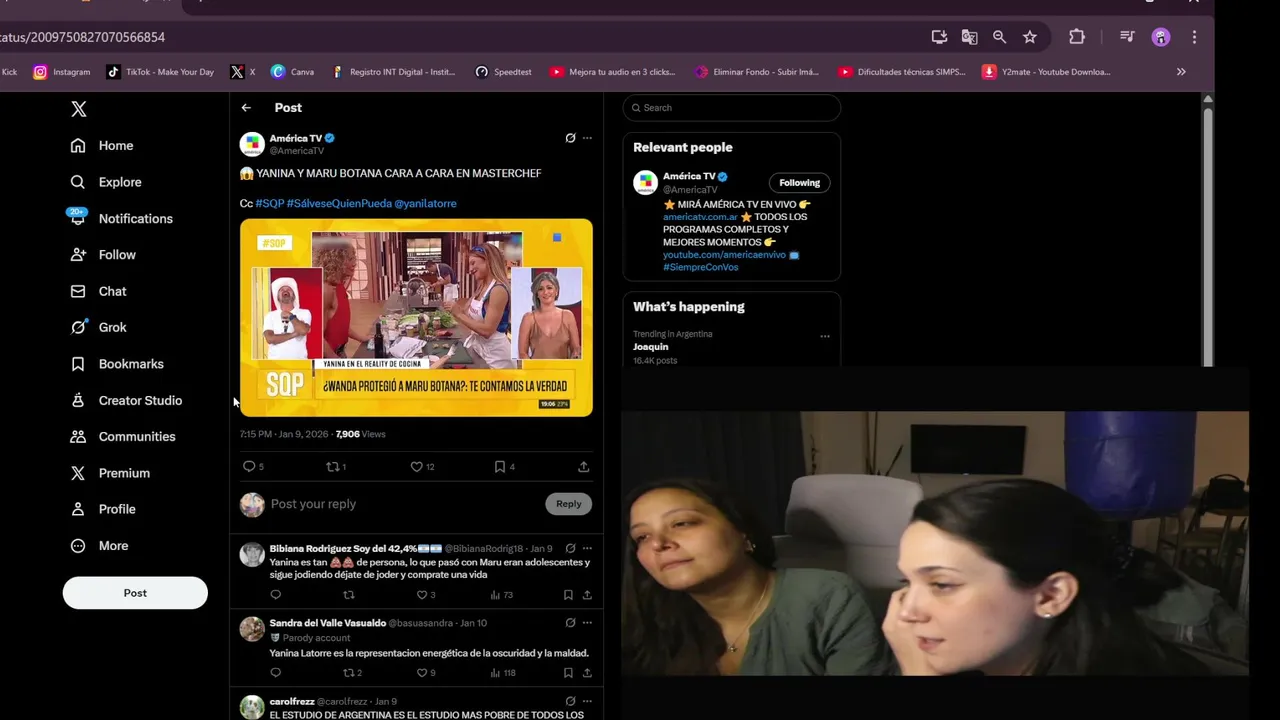Click the Reply button
Screen dimensions: 1280x720
(x=569, y=504)
